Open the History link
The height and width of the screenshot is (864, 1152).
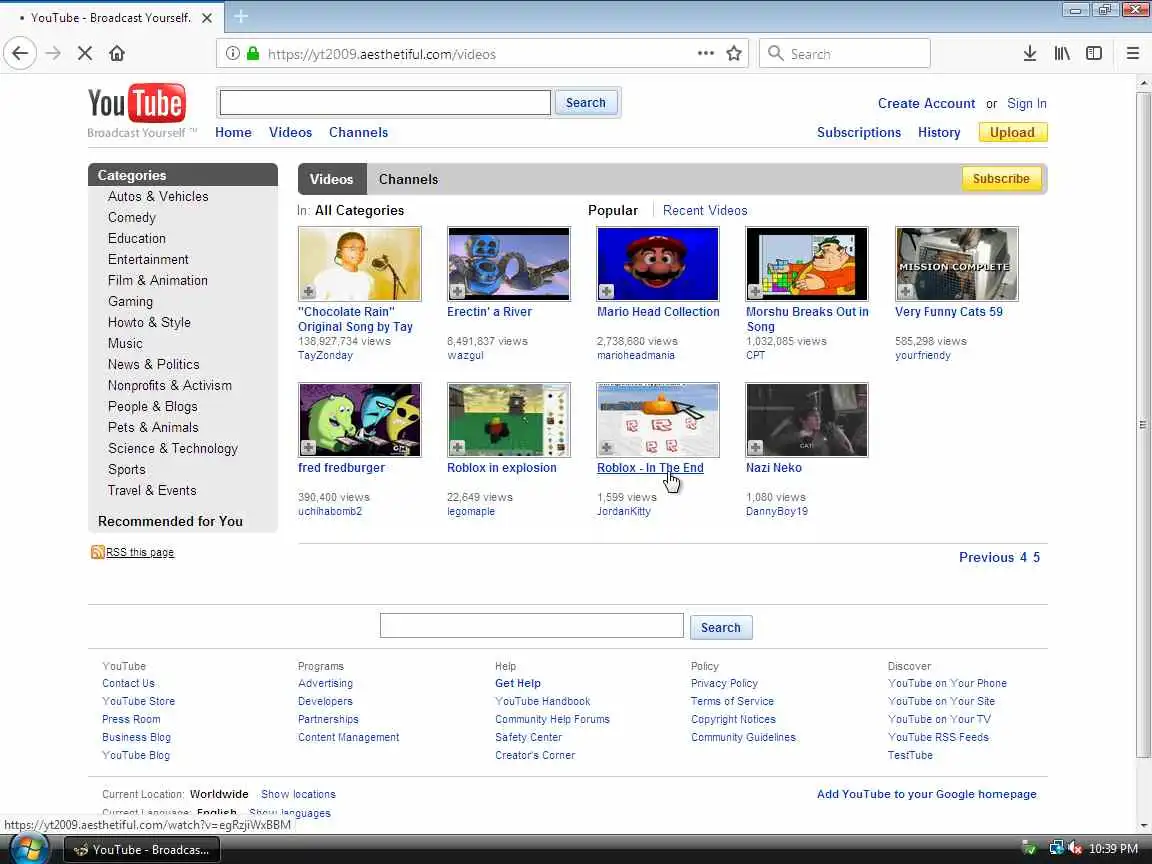click(938, 132)
